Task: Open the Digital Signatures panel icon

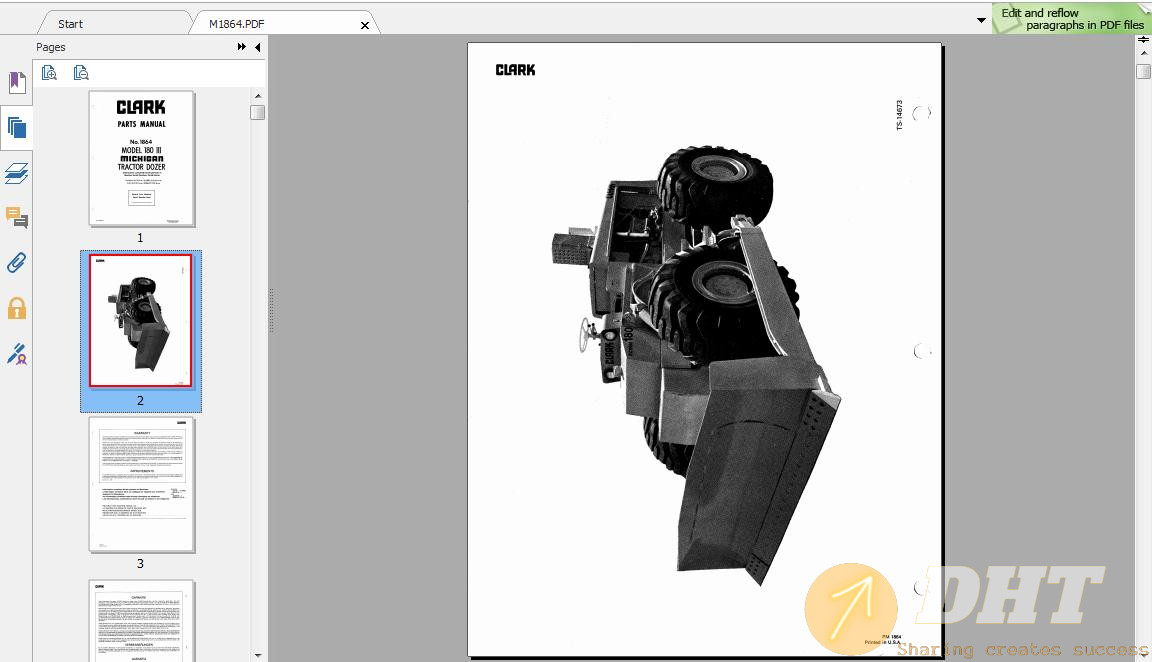Action: point(17,354)
